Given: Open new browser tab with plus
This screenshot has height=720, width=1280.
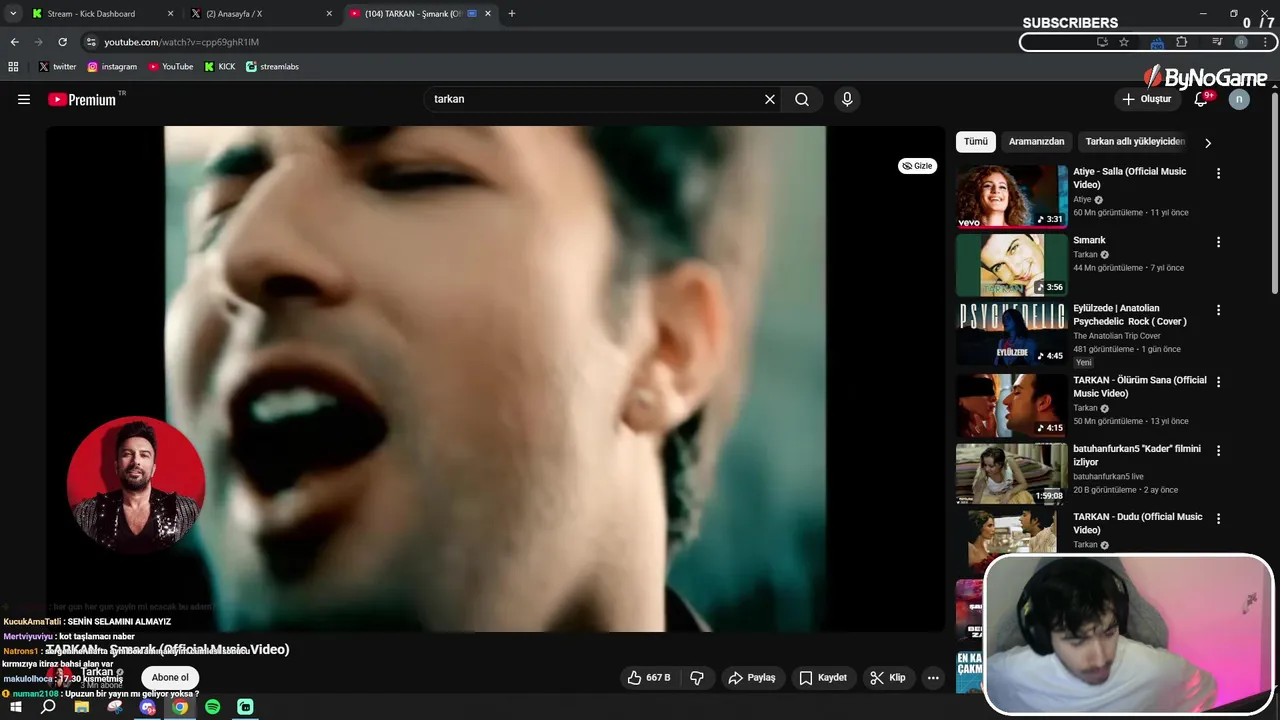Looking at the screenshot, I should point(512,14).
